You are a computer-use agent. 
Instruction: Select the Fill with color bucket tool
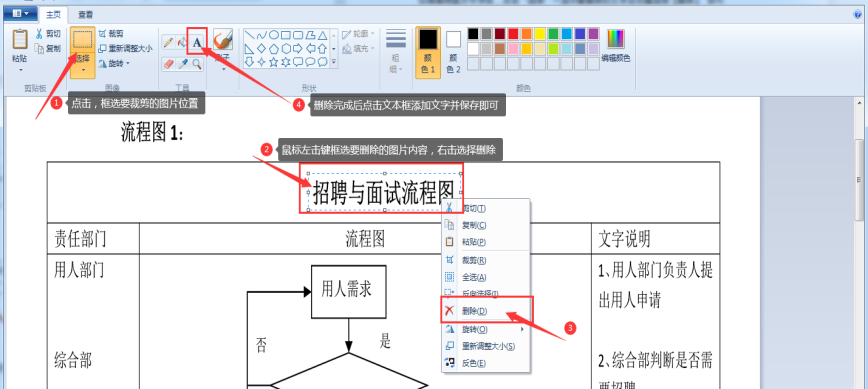click(182, 43)
